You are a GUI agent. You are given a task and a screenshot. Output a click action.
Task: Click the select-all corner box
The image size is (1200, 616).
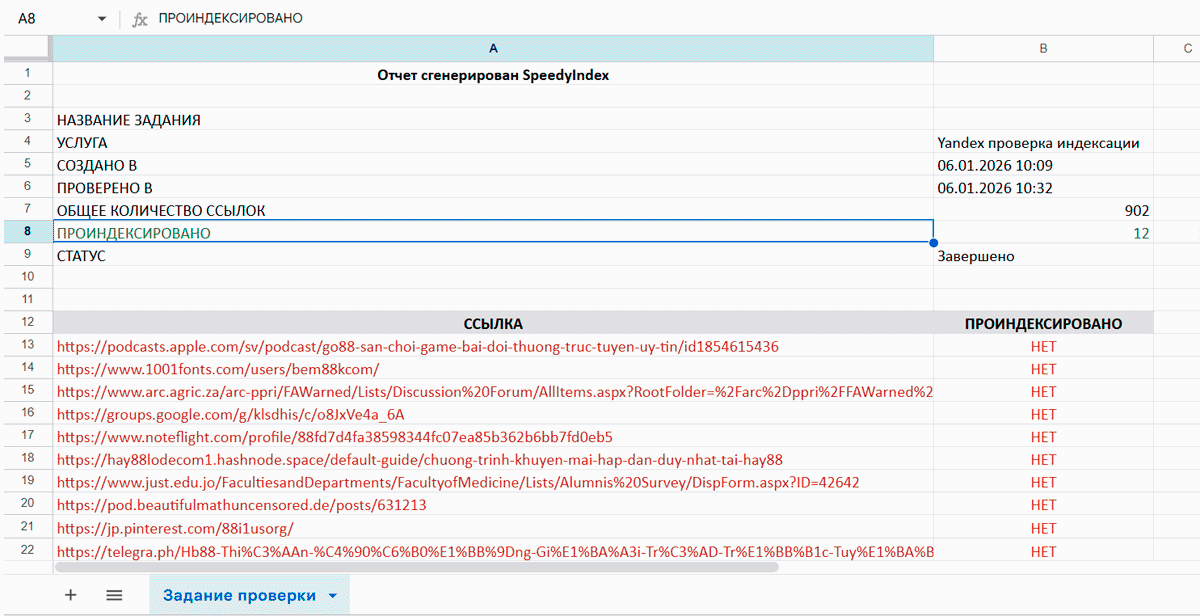click(27, 49)
